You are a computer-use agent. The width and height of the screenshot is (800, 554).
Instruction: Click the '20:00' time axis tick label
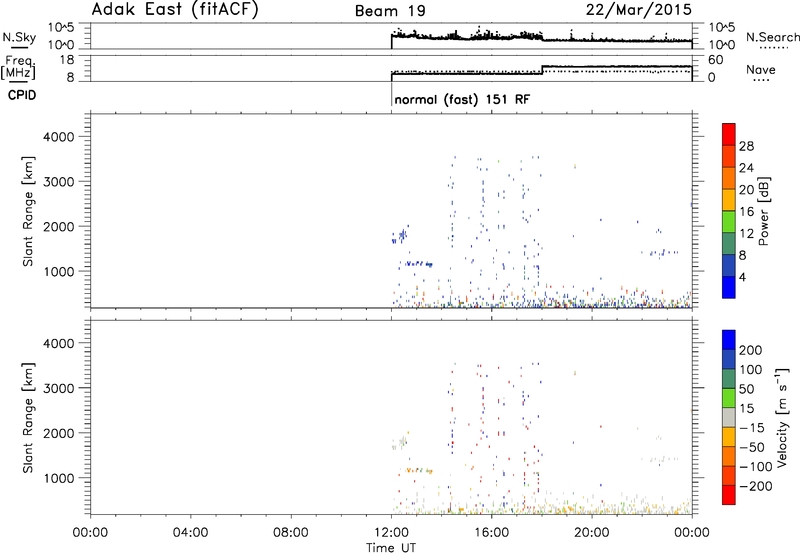(x=592, y=533)
